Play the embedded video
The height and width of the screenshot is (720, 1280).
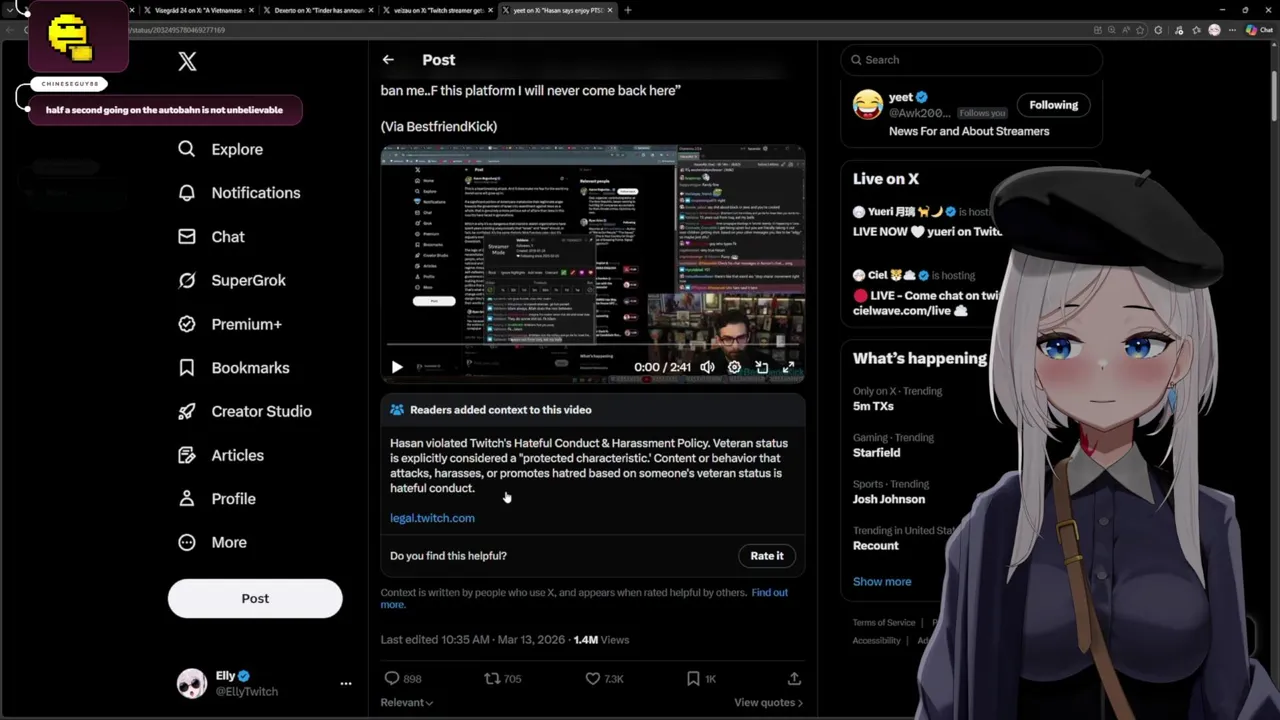coord(397,367)
